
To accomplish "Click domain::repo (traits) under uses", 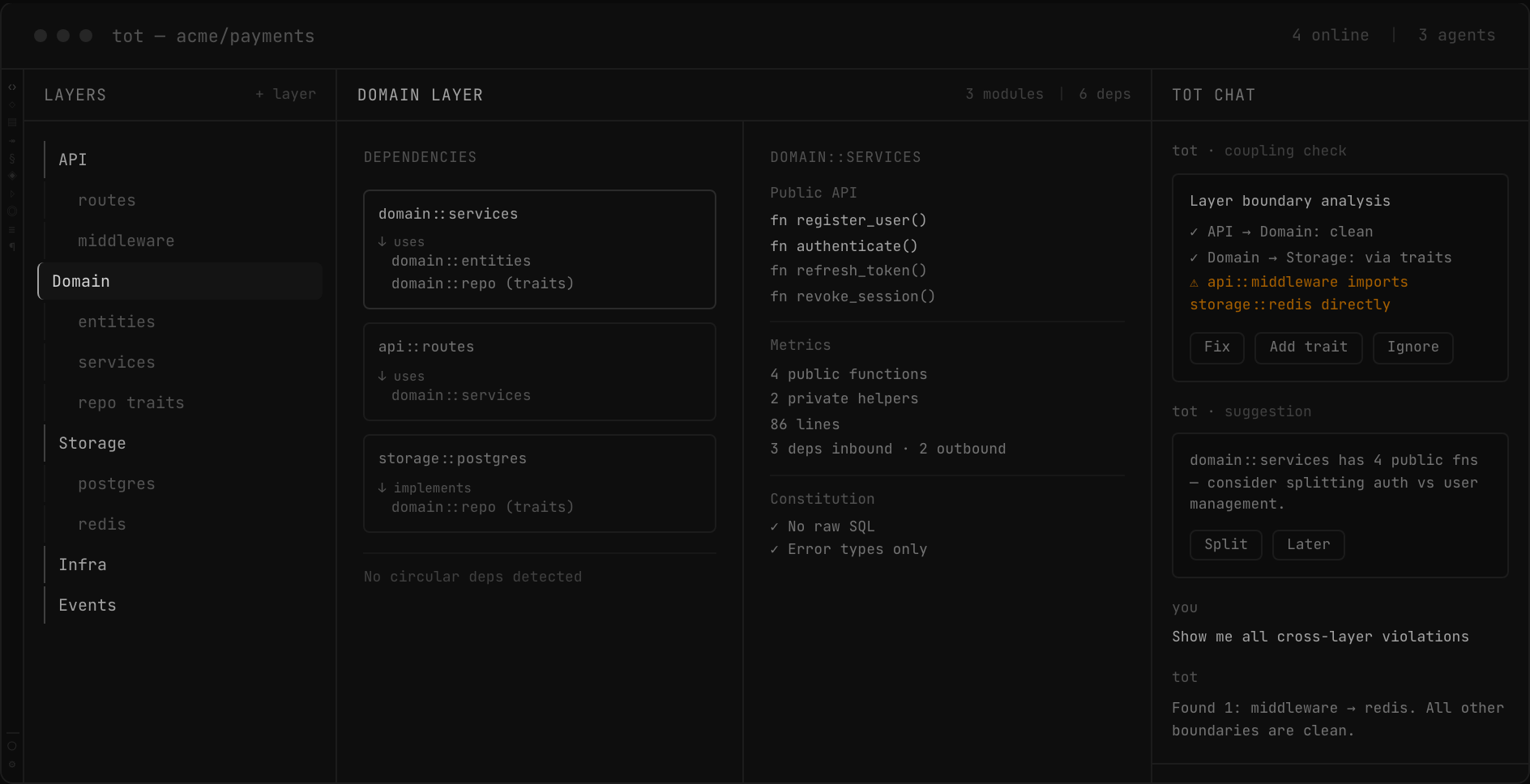I will 483,283.
